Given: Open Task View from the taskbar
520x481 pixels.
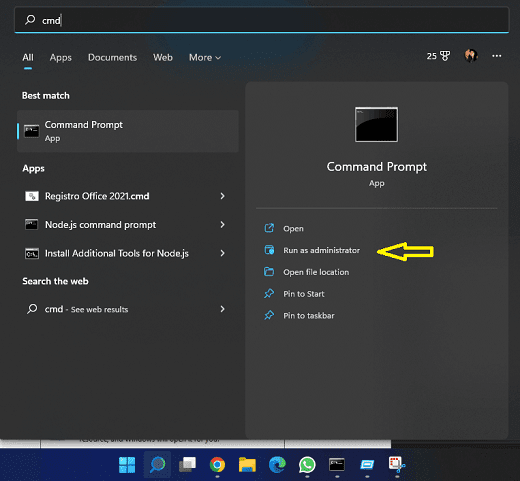Looking at the screenshot, I should pos(187,465).
